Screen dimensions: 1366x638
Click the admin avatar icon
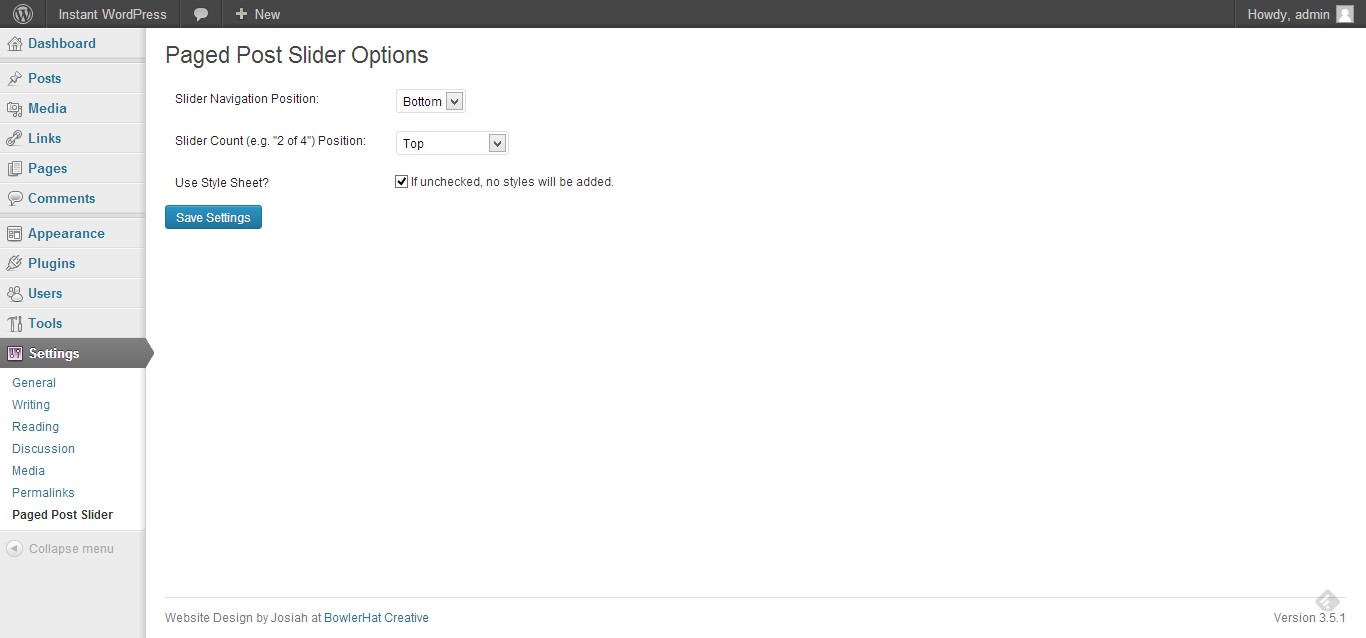[1345, 14]
